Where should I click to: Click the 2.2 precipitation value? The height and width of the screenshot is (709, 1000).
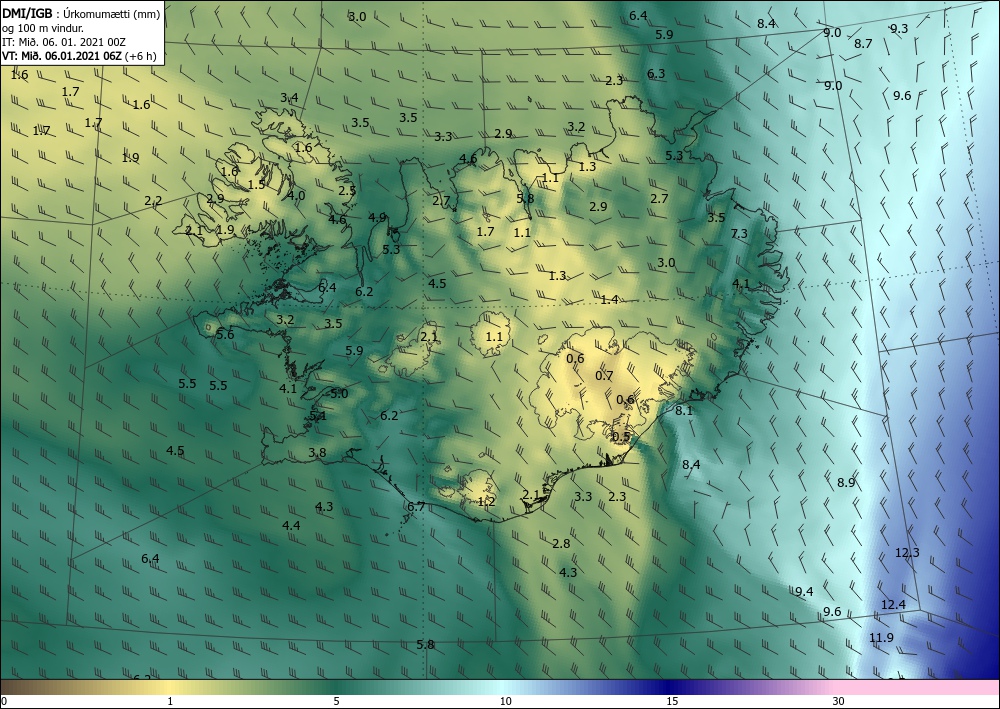tap(153, 201)
